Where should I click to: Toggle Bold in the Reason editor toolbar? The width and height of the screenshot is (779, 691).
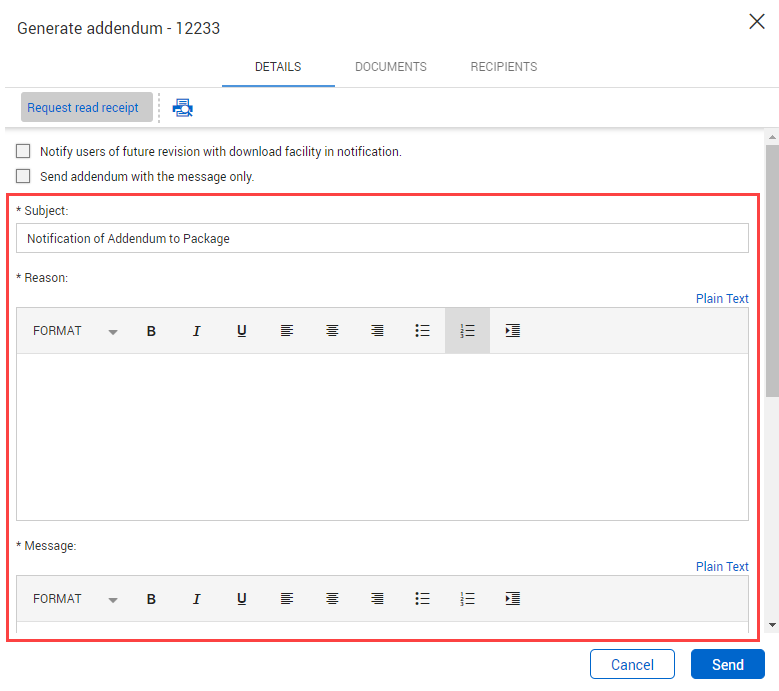point(152,331)
